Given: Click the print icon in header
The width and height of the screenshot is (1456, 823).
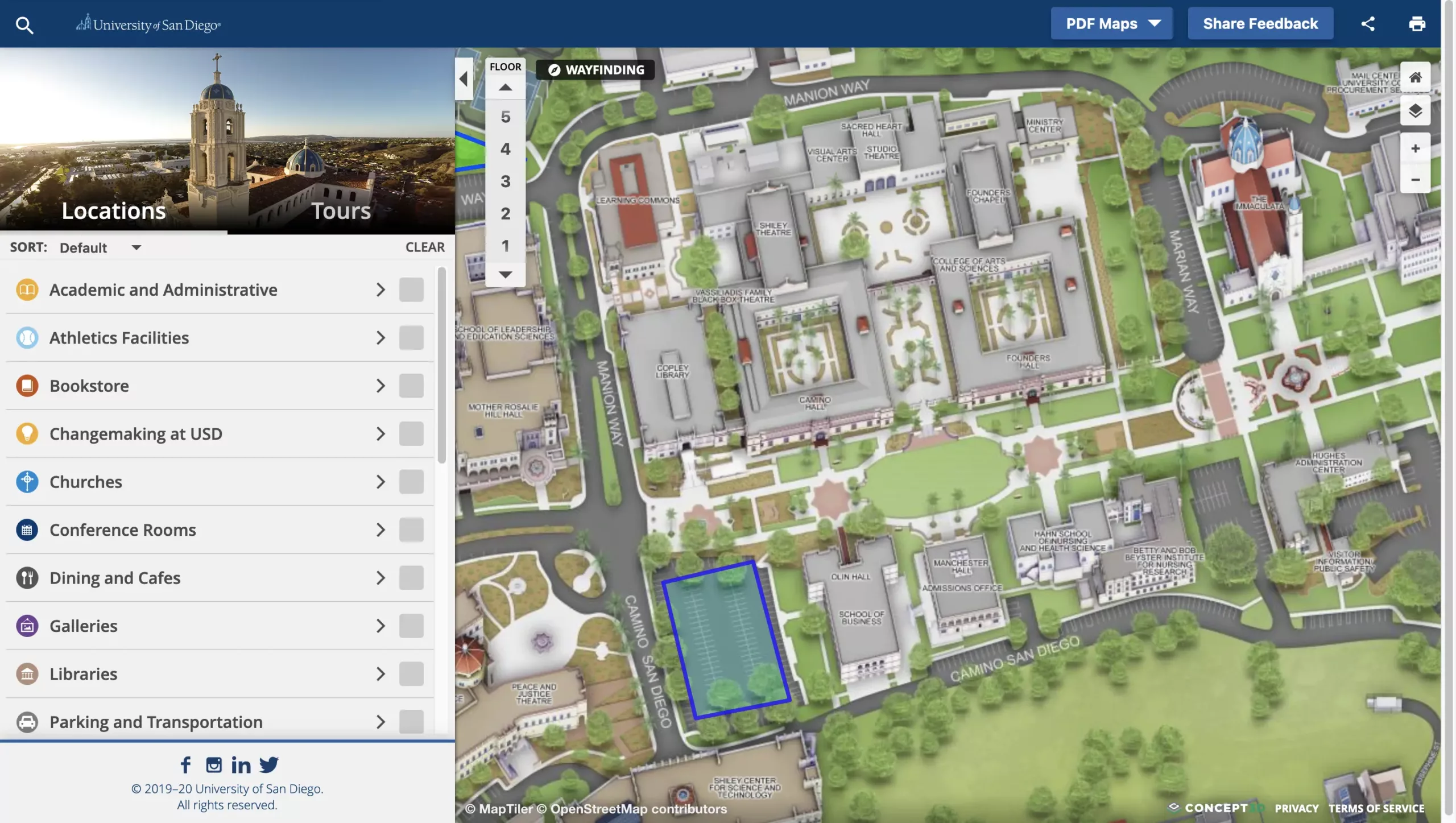Looking at the screenshot, I should [x=1417, y=23].
